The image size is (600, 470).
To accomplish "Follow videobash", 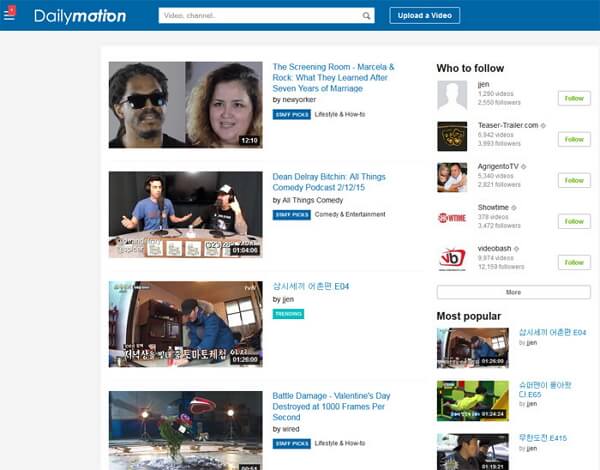I will pyautogui.click(x=574, y=262).
